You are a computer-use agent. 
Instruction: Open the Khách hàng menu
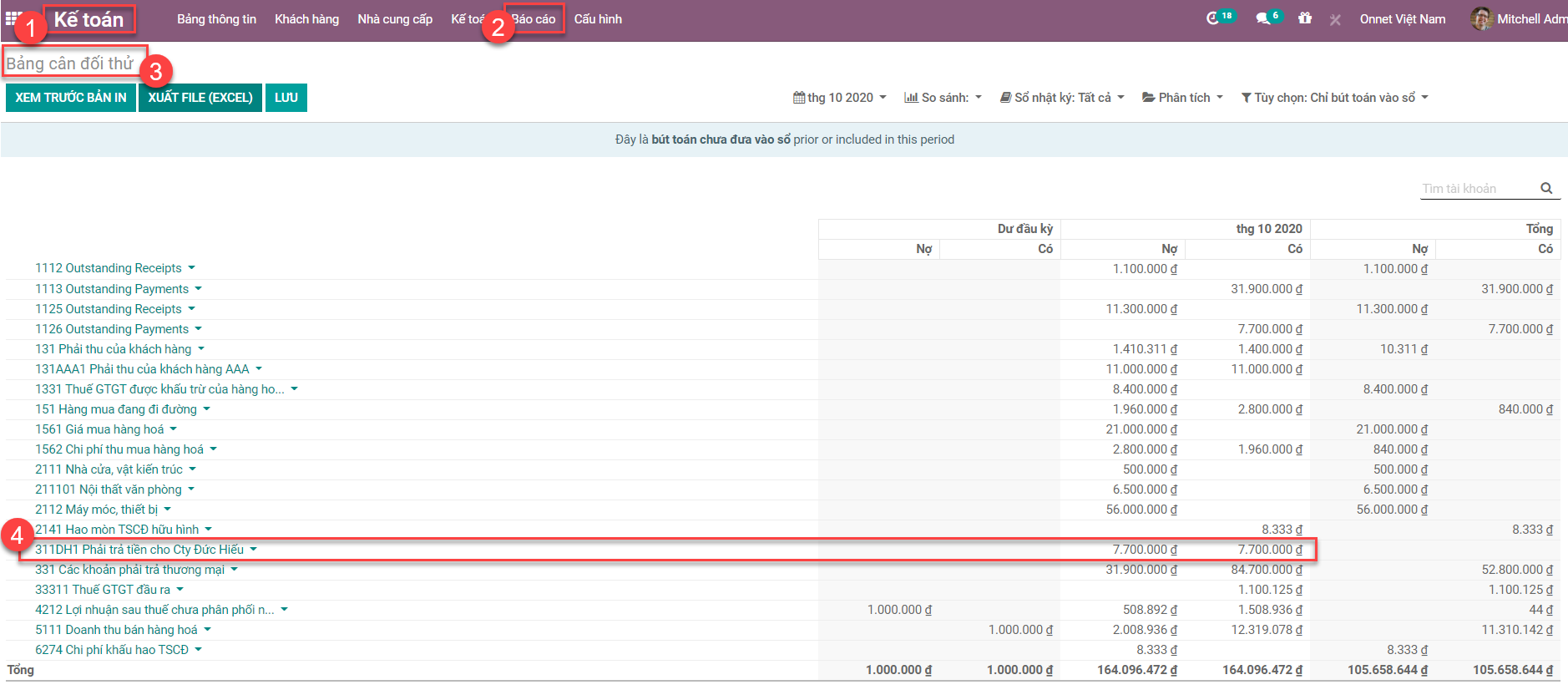tap(306, 19)
